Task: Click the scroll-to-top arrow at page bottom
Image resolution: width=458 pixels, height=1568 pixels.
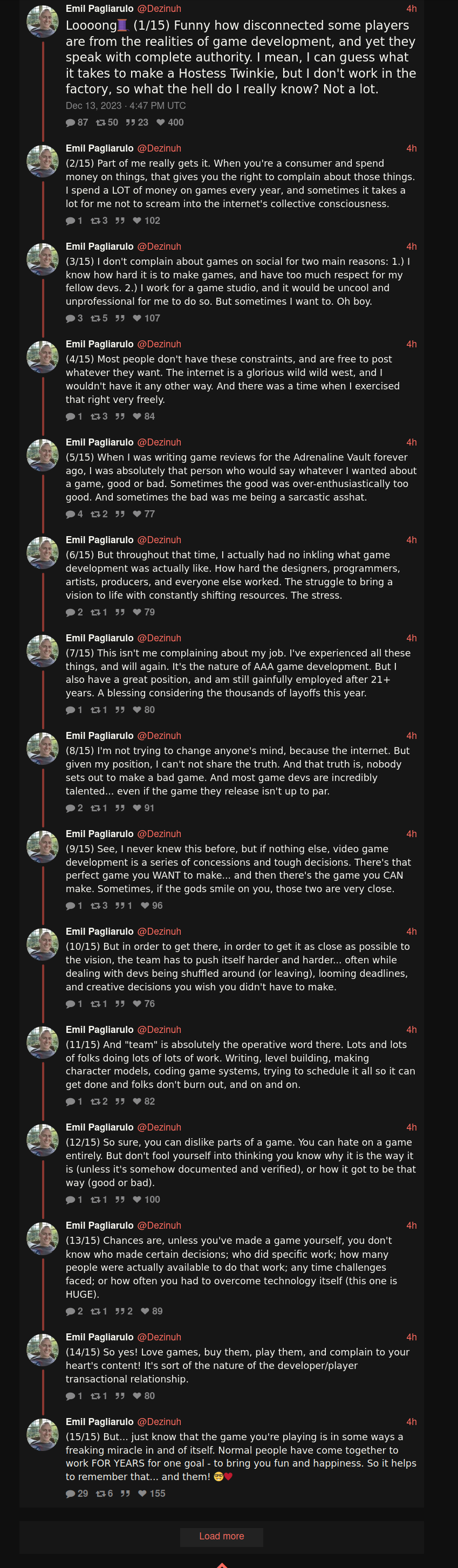Action: pos(222,1564)
